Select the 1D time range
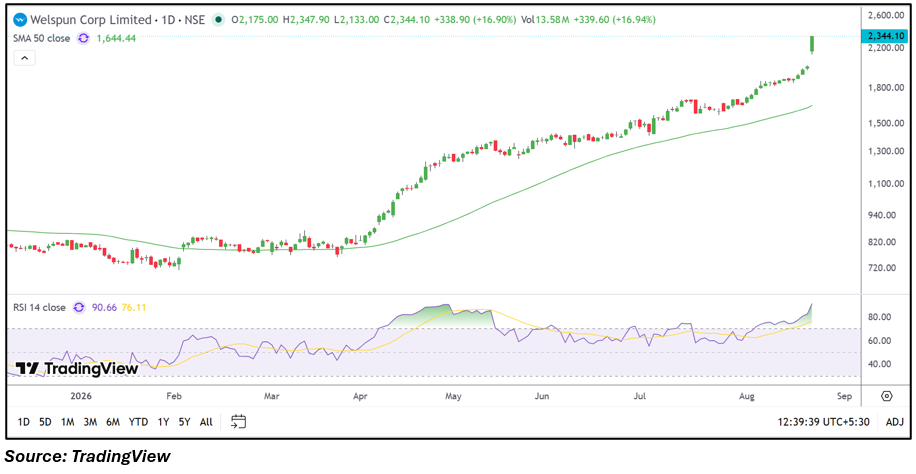The image size is (916, 474). [23, 421]
